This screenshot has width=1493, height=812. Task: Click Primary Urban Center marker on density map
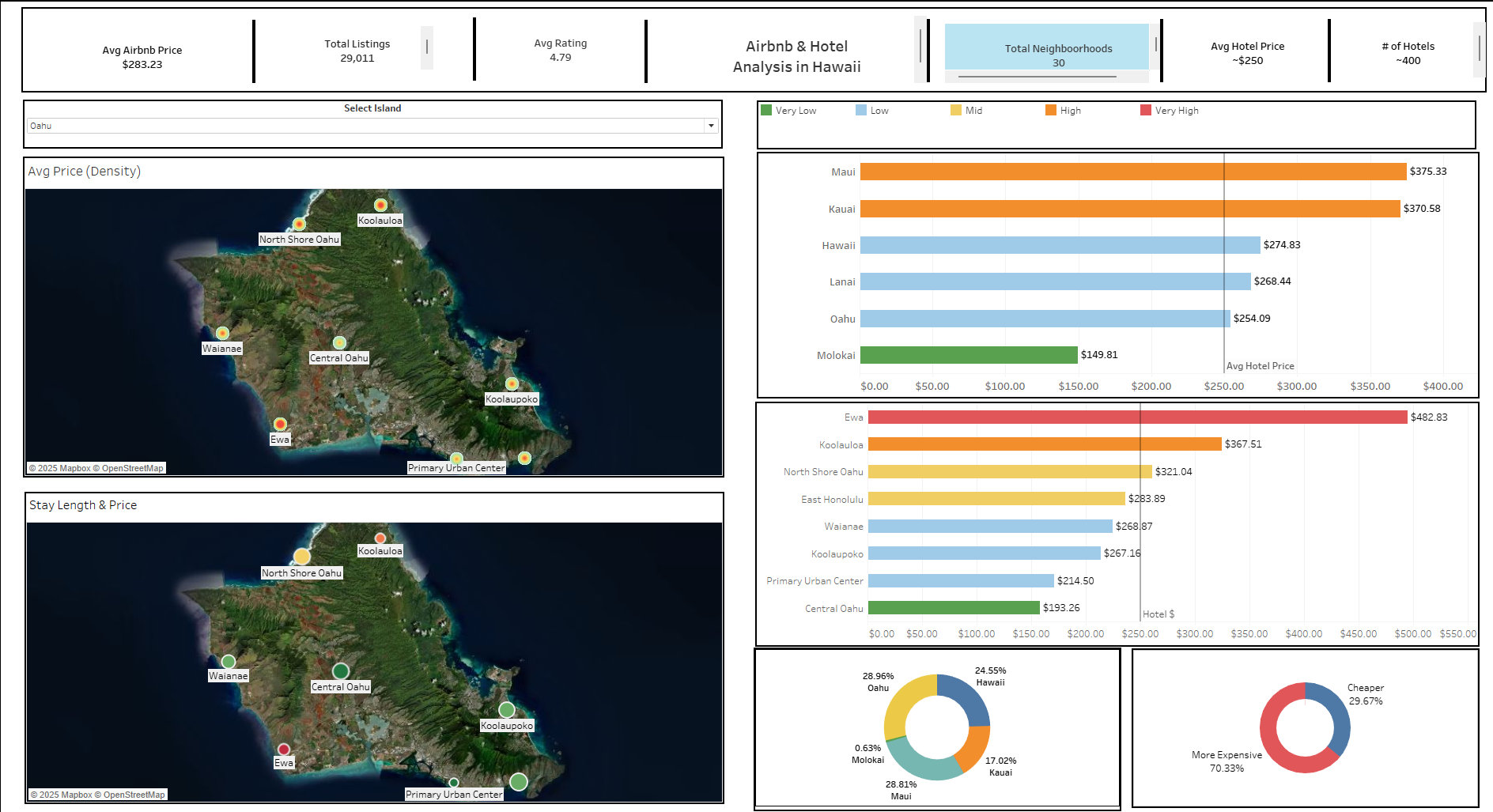point(456,458)
